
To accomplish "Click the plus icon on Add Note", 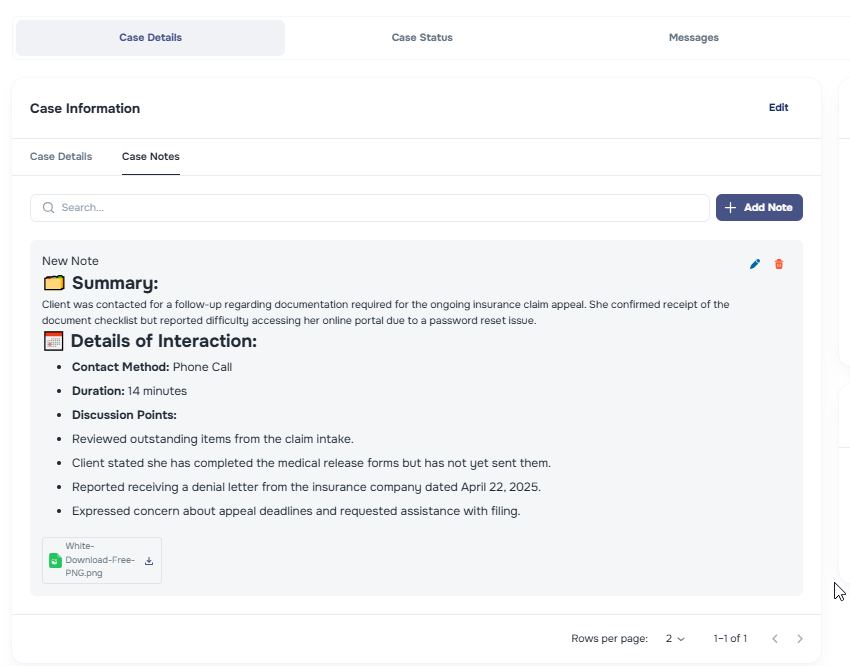I will (x=730, y=208).
